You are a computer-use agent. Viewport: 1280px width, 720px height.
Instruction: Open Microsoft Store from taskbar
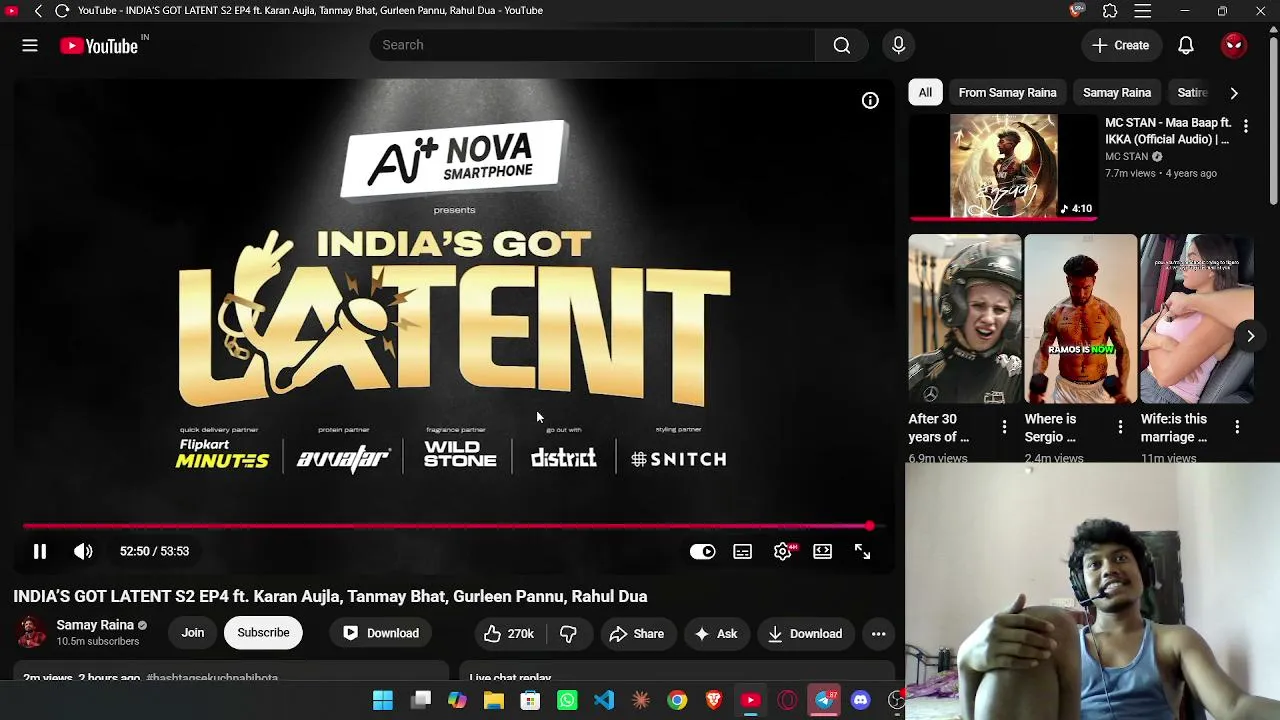[530, 700]
